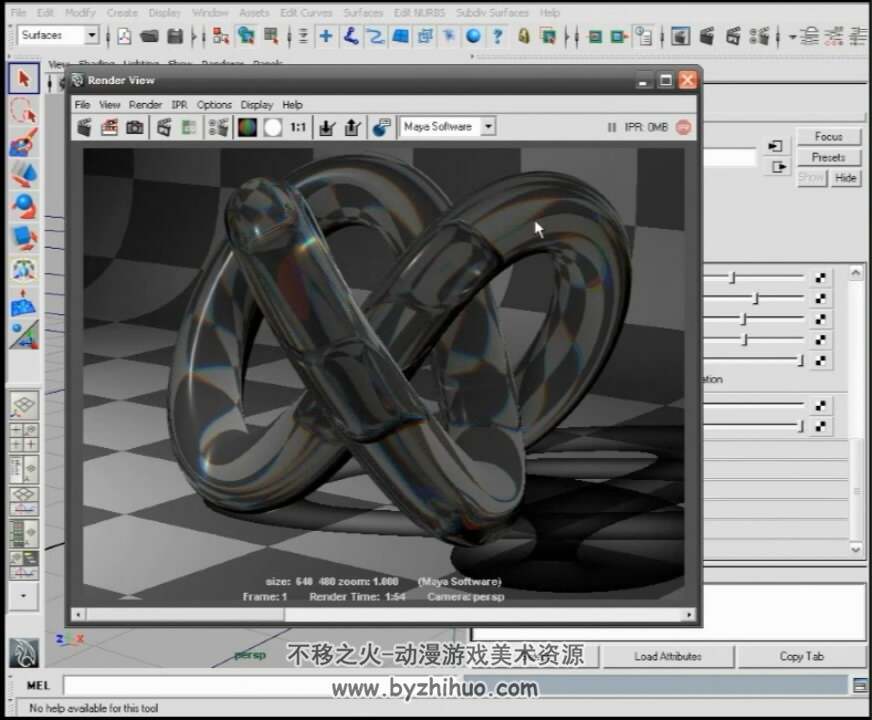
Task: Toggle Pause IPR tuning button
Action: (611, 127)
